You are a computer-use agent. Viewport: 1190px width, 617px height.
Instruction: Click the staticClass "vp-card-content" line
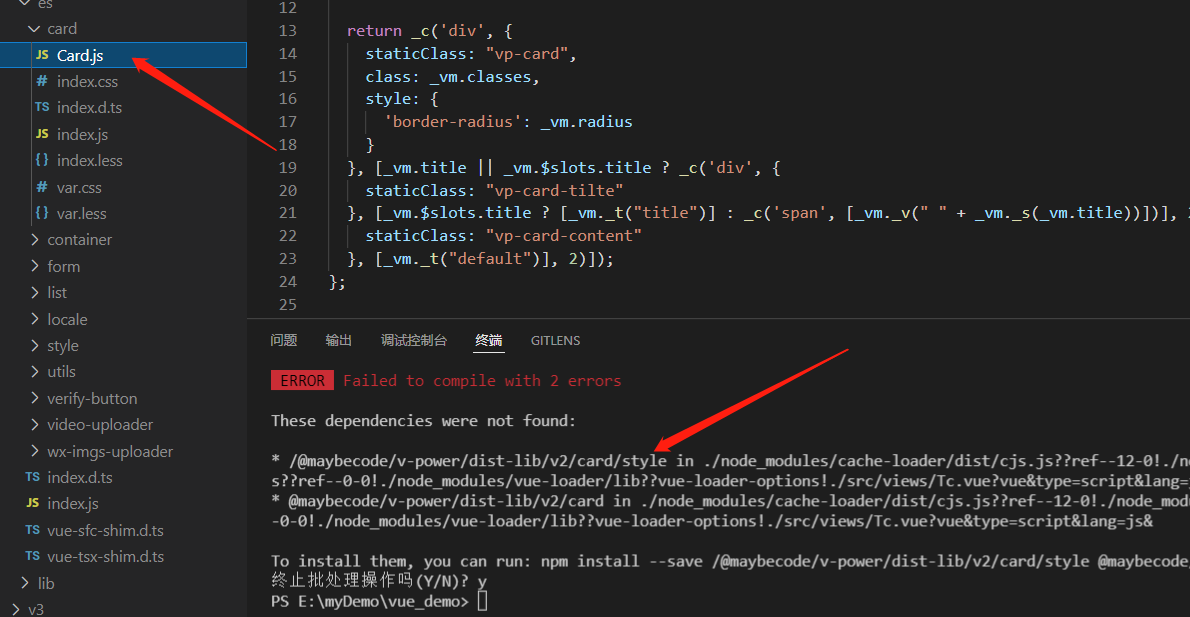click(503, 236)
